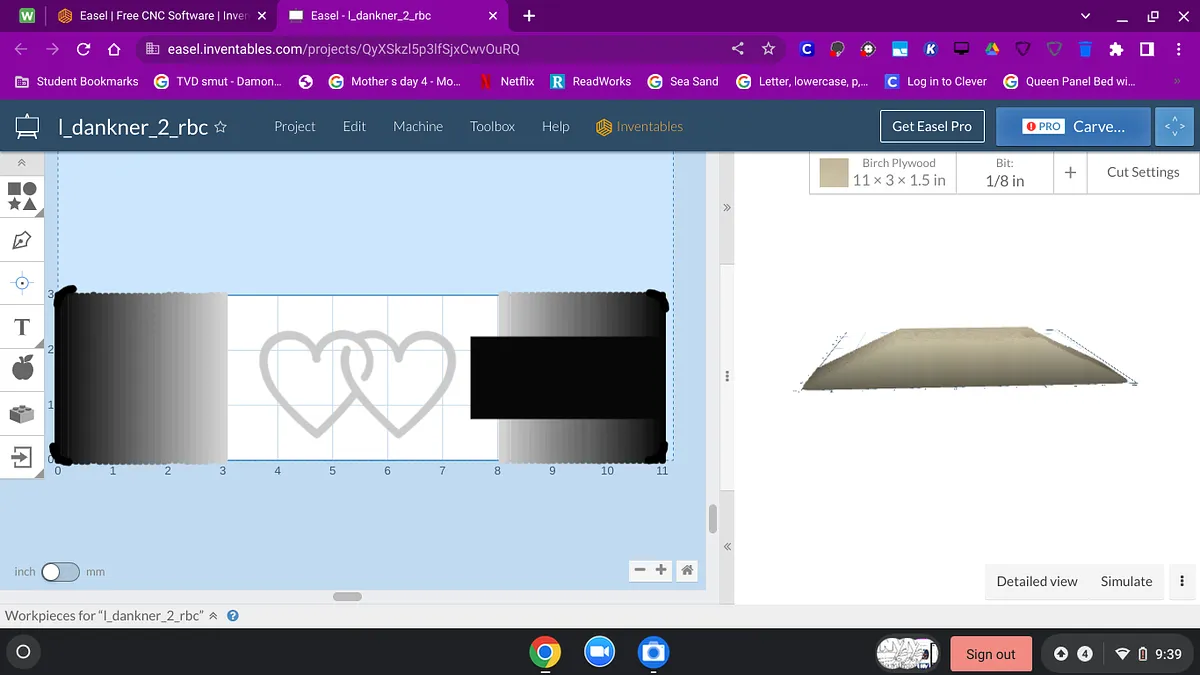Collapse the left tool panel chevron
Screen dimensions: 1200x675
[22, 162]
